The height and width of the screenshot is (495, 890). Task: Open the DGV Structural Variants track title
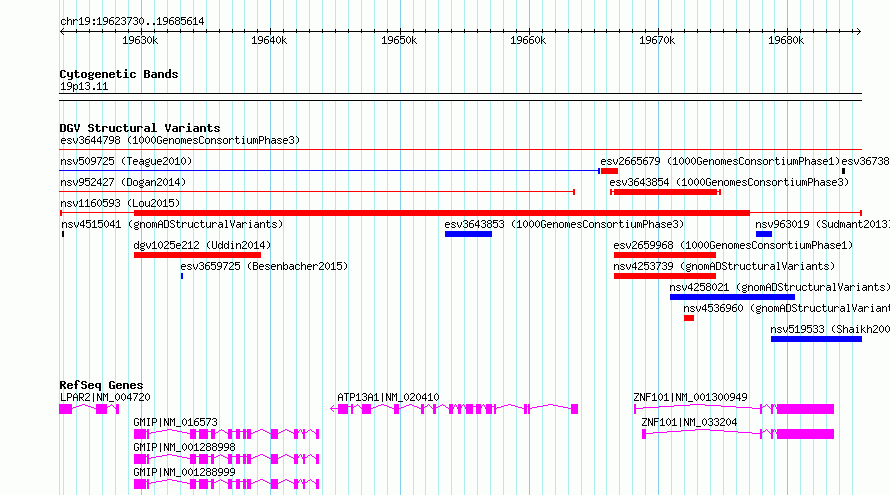coord(140,128)
